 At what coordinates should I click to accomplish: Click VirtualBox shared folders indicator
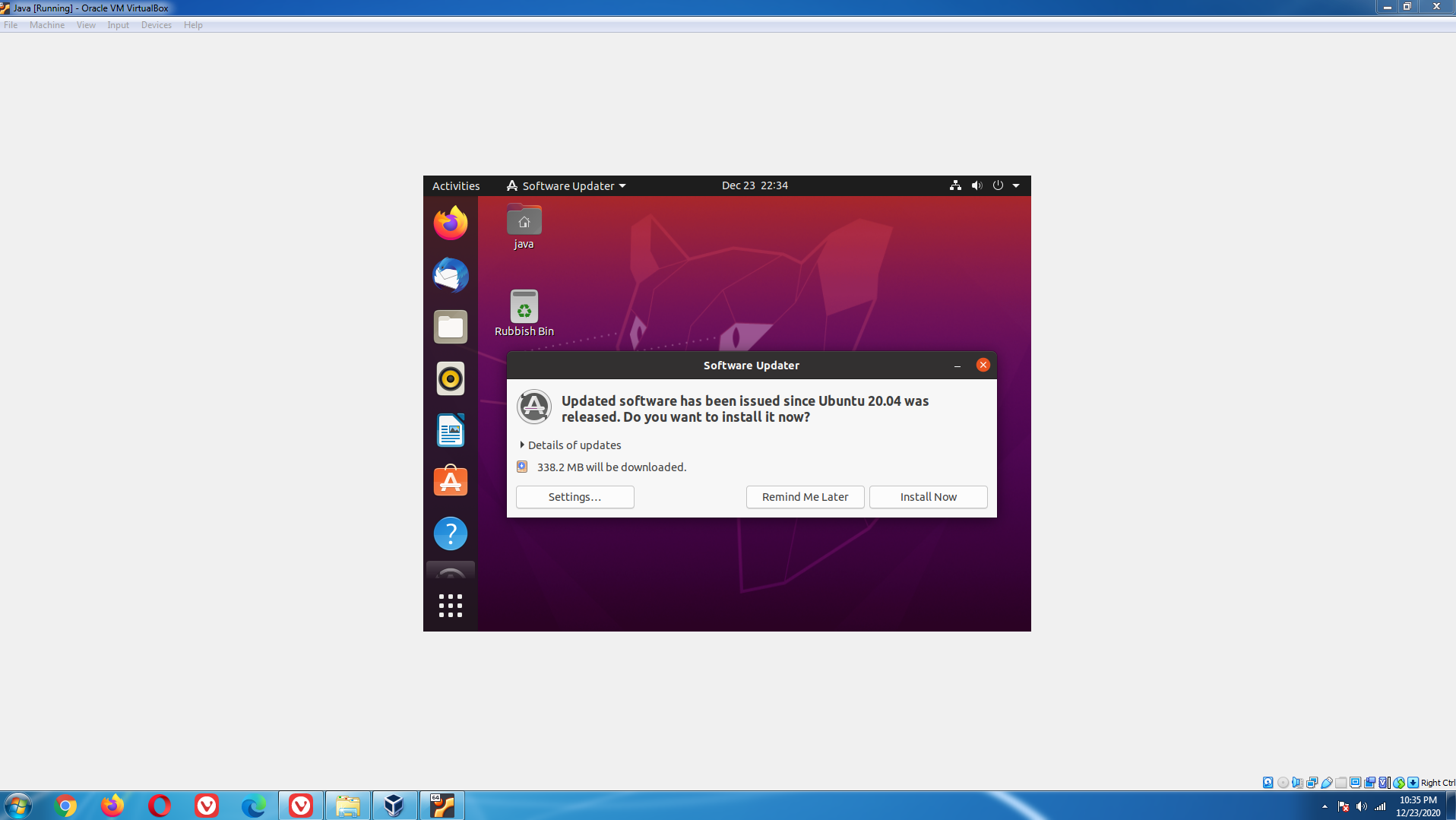coord(1341,782)
